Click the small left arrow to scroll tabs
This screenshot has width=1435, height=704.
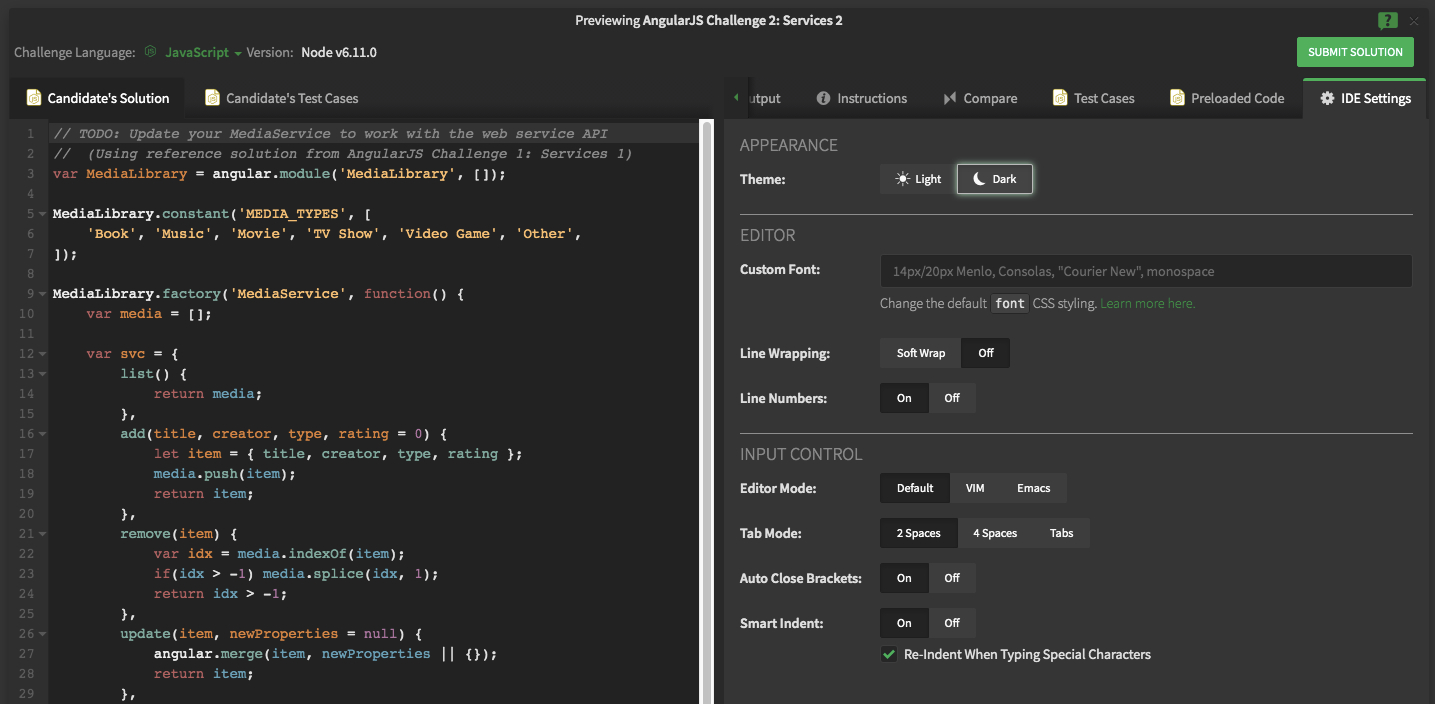(x=736, y=98)
